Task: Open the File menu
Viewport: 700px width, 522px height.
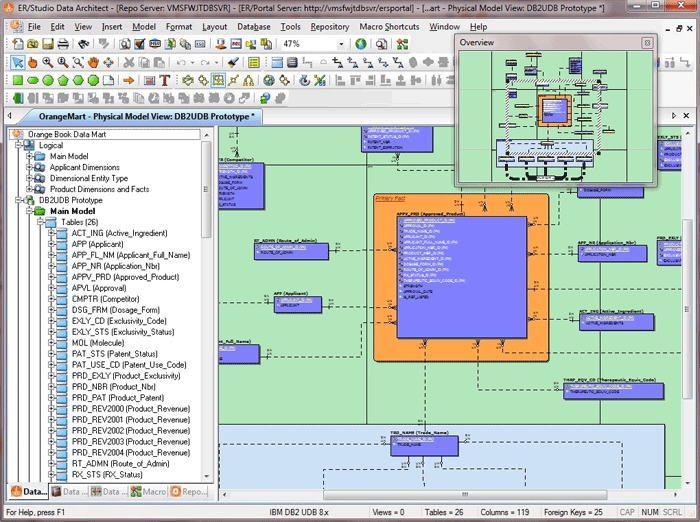Action: tap(34, 27)
